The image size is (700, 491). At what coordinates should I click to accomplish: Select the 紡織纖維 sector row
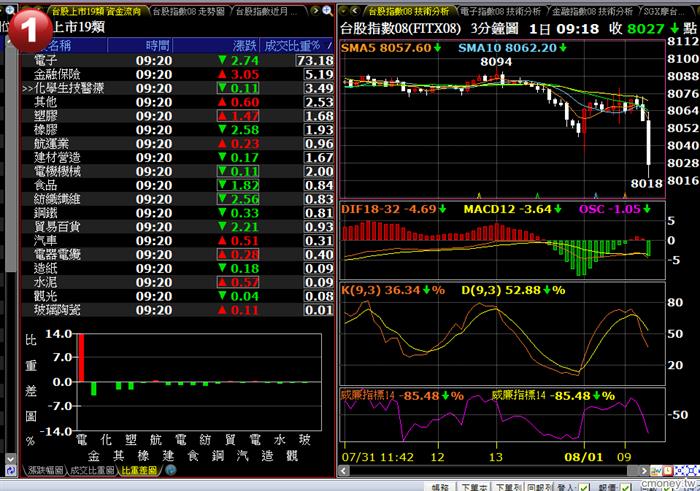click(178, 199)
